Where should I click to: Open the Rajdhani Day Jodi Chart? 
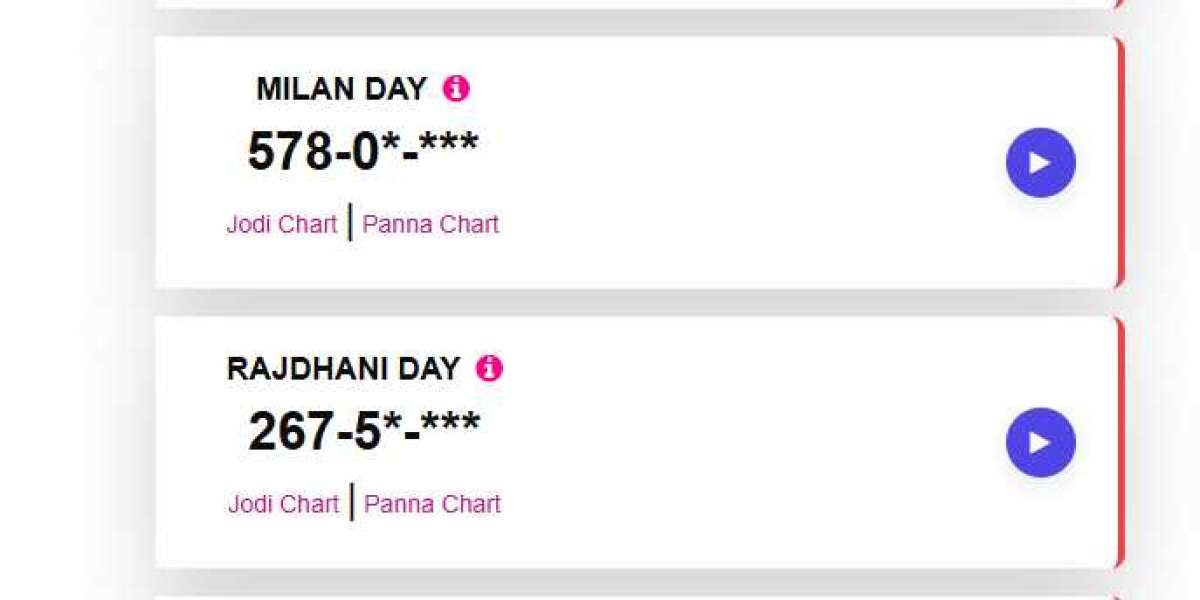tap(283, 504)
